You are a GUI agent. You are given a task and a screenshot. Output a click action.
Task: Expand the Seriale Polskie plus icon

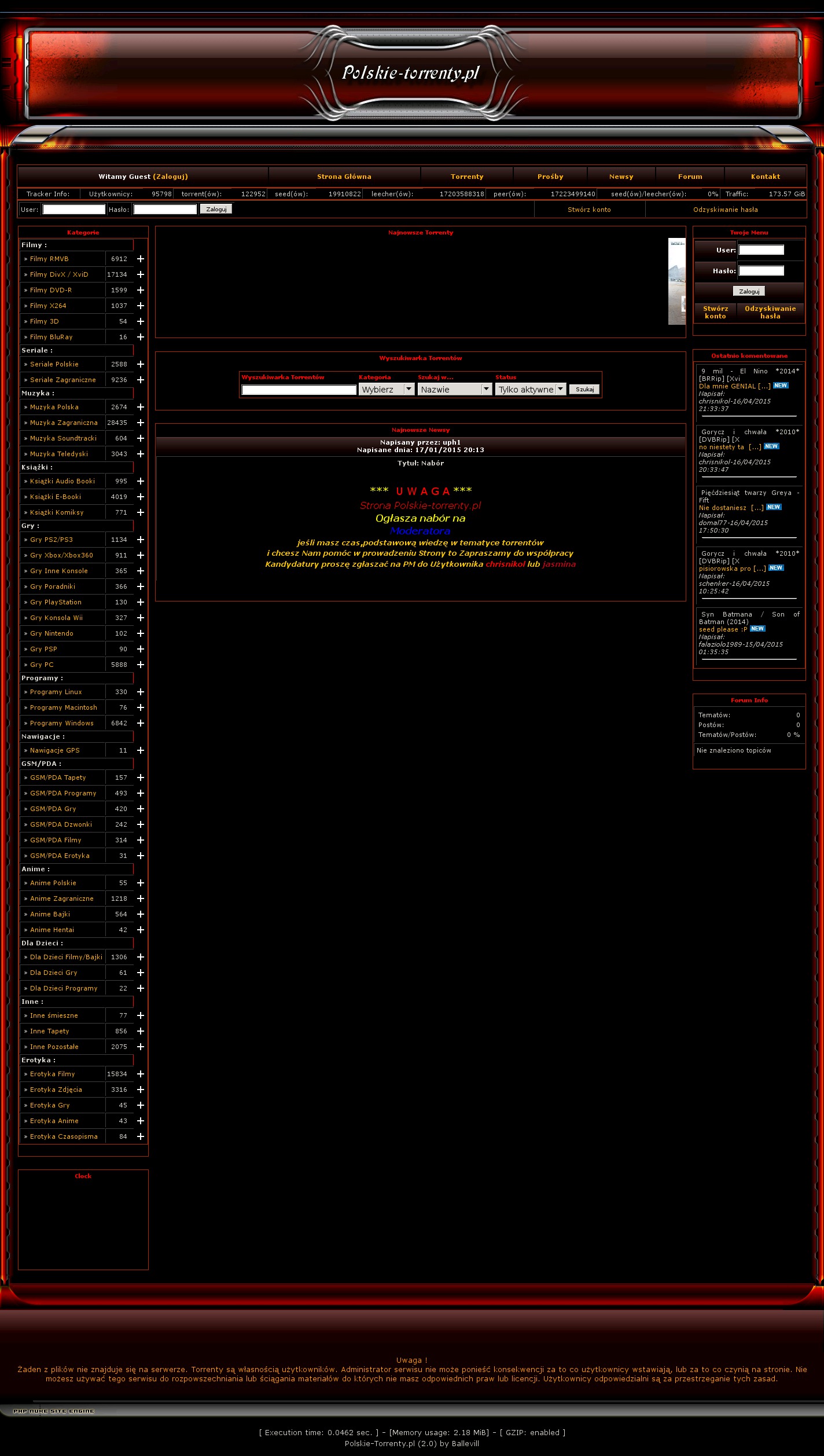click(141, 364)
